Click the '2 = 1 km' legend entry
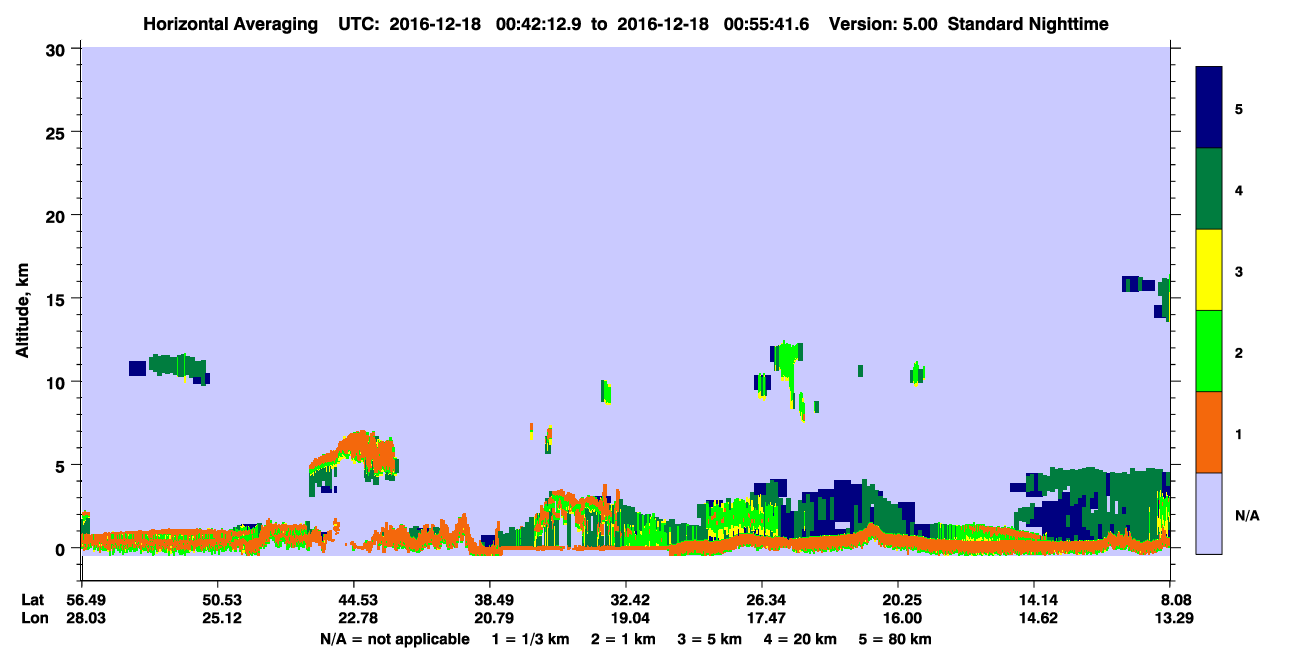Image resolution: width=1300 pixels, height=667 pixels. coord(626,638)
